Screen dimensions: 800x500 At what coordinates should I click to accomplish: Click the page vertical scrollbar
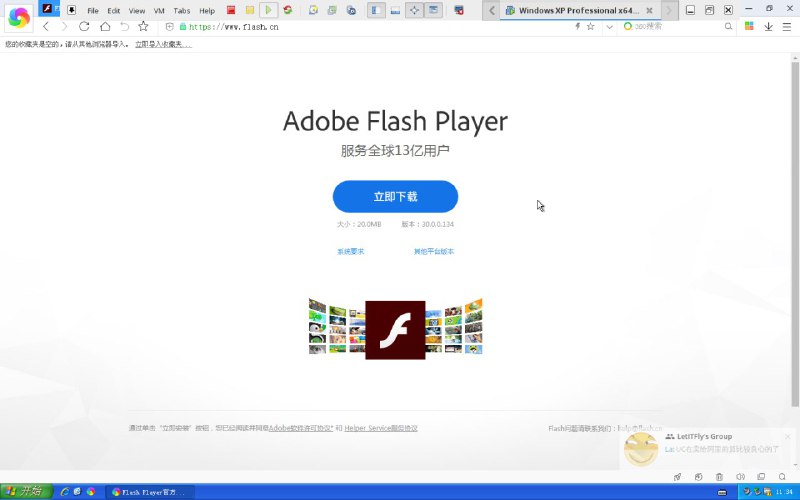(x=795, y=235)
